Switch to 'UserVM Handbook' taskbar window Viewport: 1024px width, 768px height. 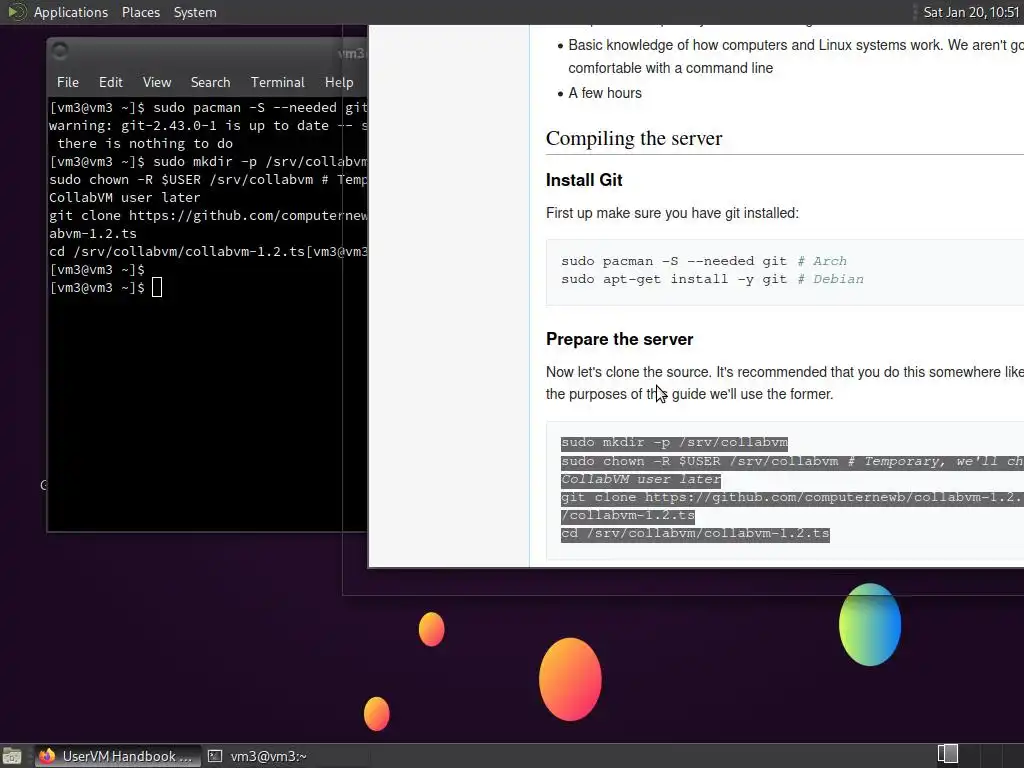(118, 756)
